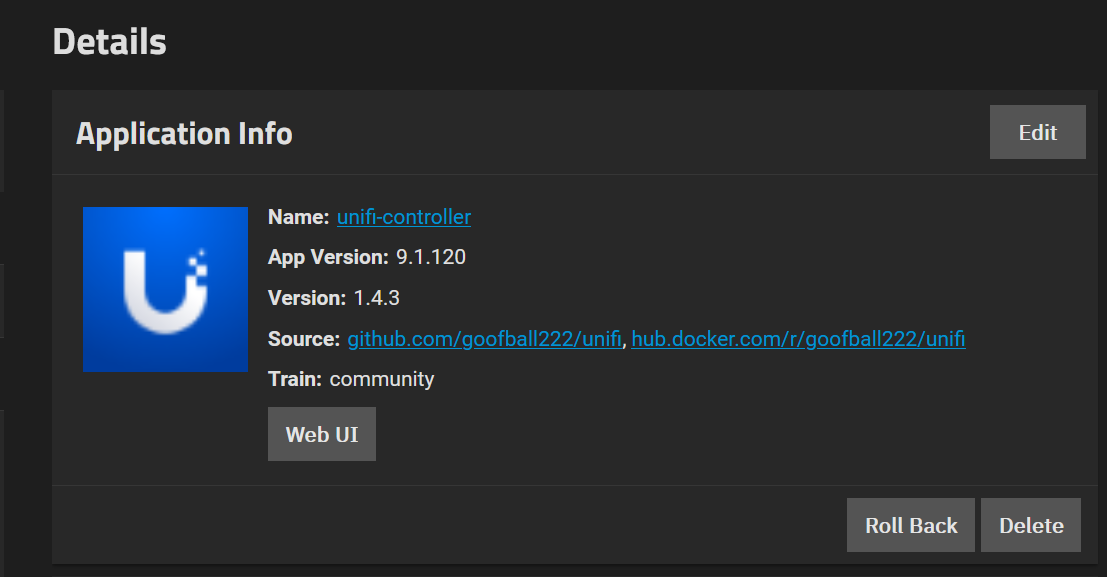The width and height of the screenshot is (1107, 577).
Task: Open the hub.docker.com/r/goofball222/unifi link
Action: (x=798, y=339)
